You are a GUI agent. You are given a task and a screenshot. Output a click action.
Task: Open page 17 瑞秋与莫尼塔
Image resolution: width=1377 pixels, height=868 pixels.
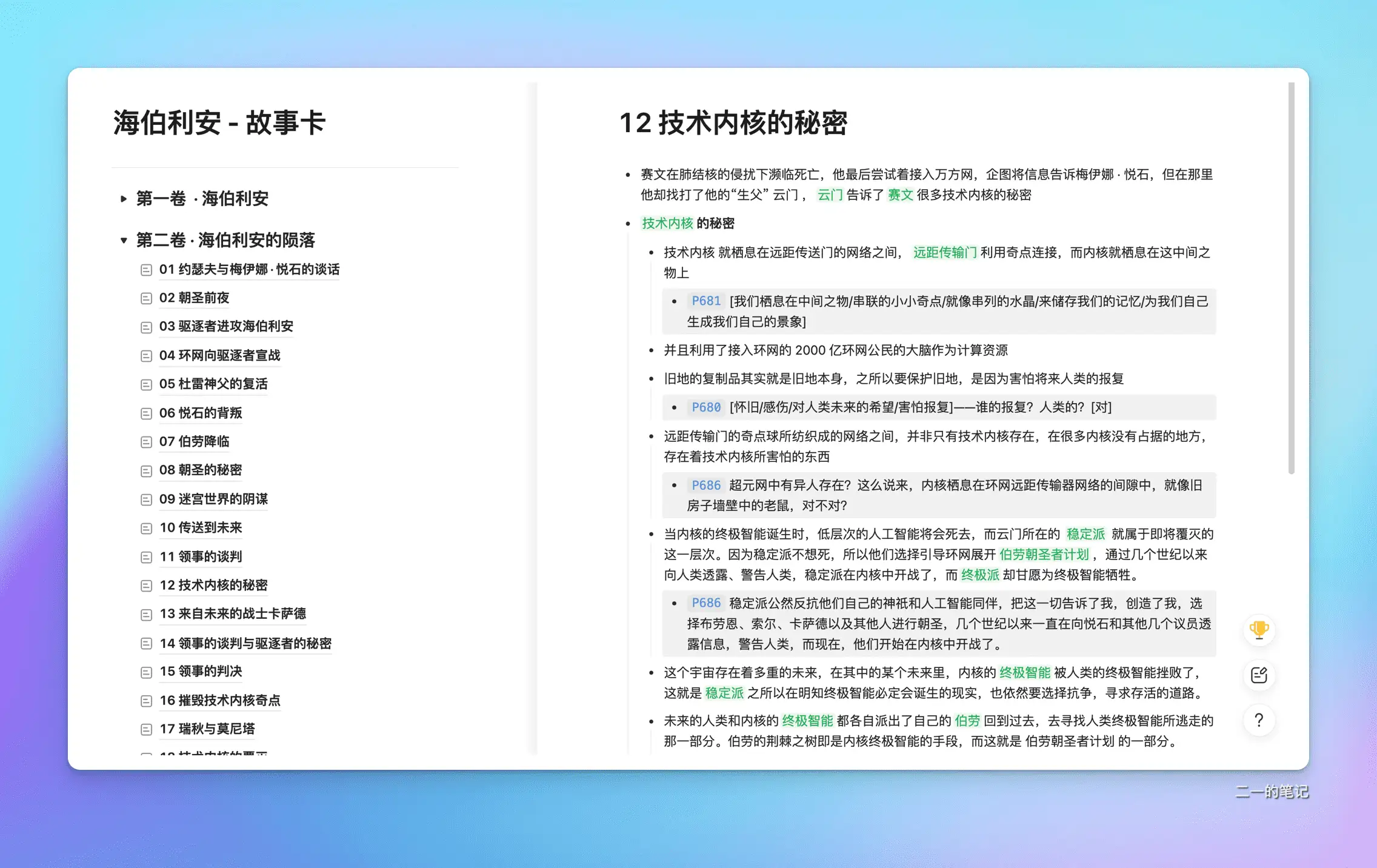coord(207,729)
